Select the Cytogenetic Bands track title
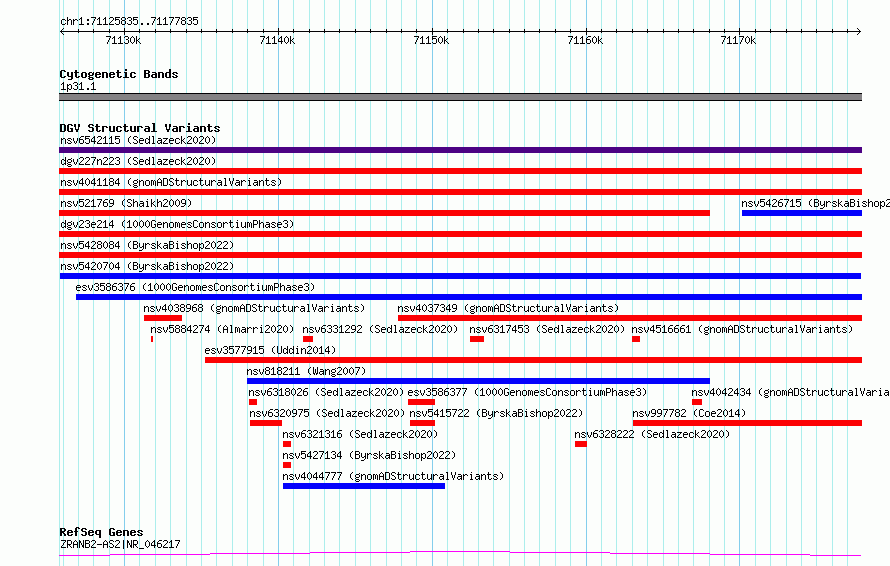 tap(119, 74)
